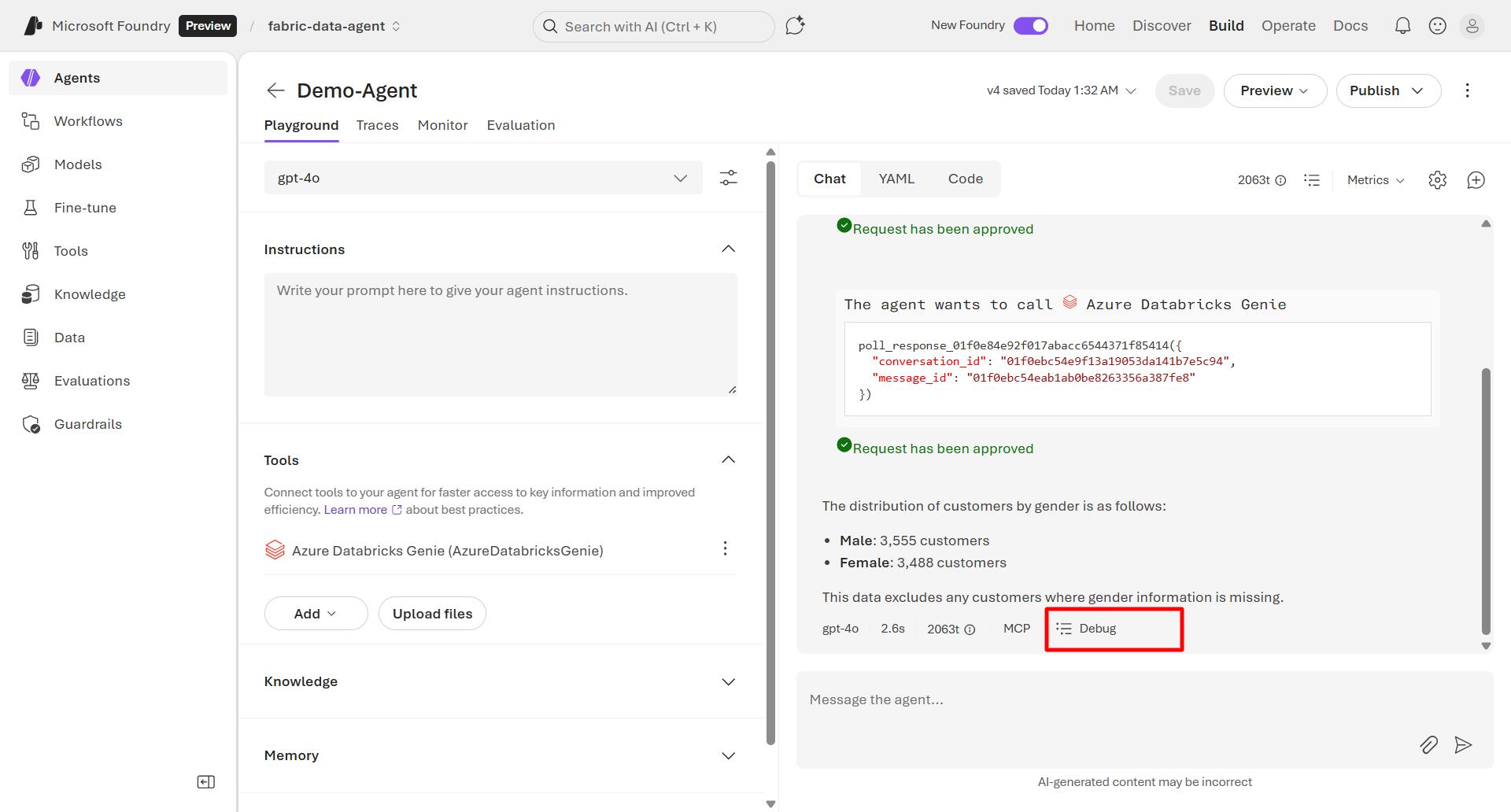
Task: Collapse the Tools section
Action: point(729,460)
